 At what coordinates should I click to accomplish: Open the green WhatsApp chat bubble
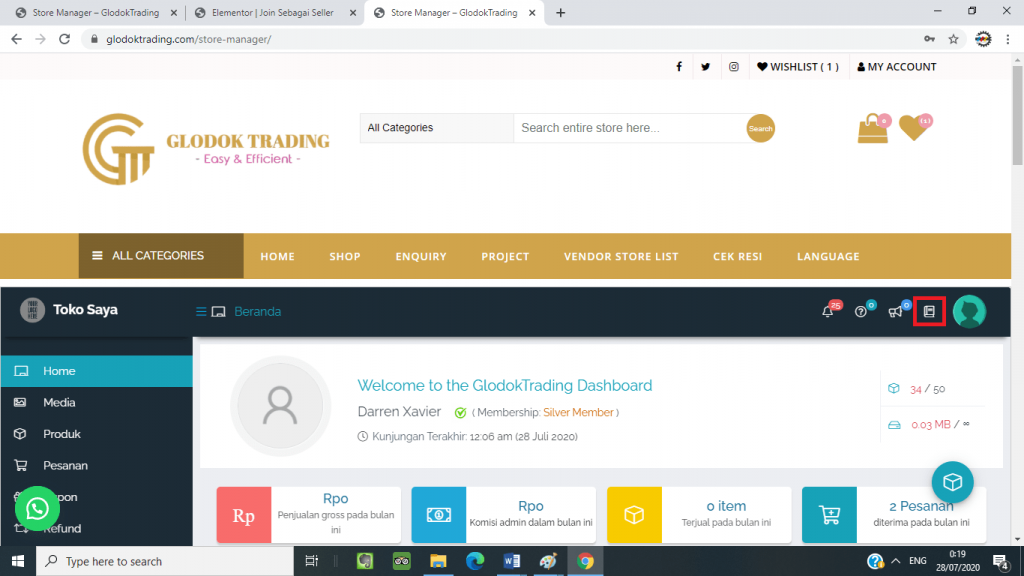pyautogui.click(x=37, y=509)
